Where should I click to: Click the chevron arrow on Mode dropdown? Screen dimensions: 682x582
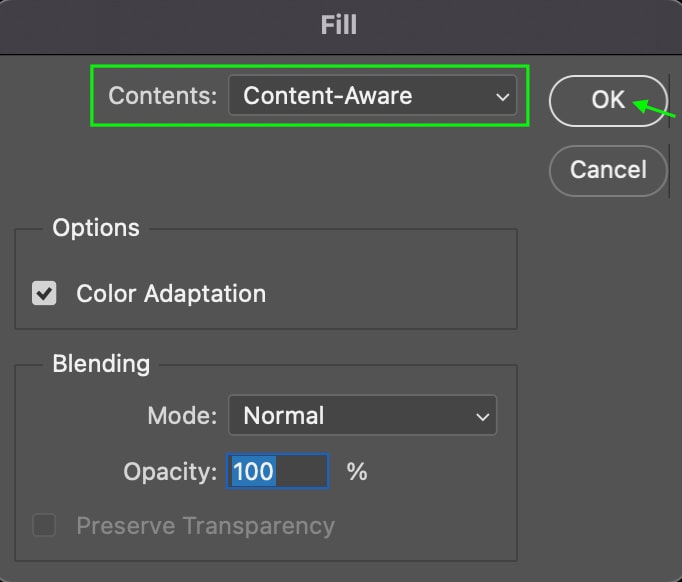(482, 417)
